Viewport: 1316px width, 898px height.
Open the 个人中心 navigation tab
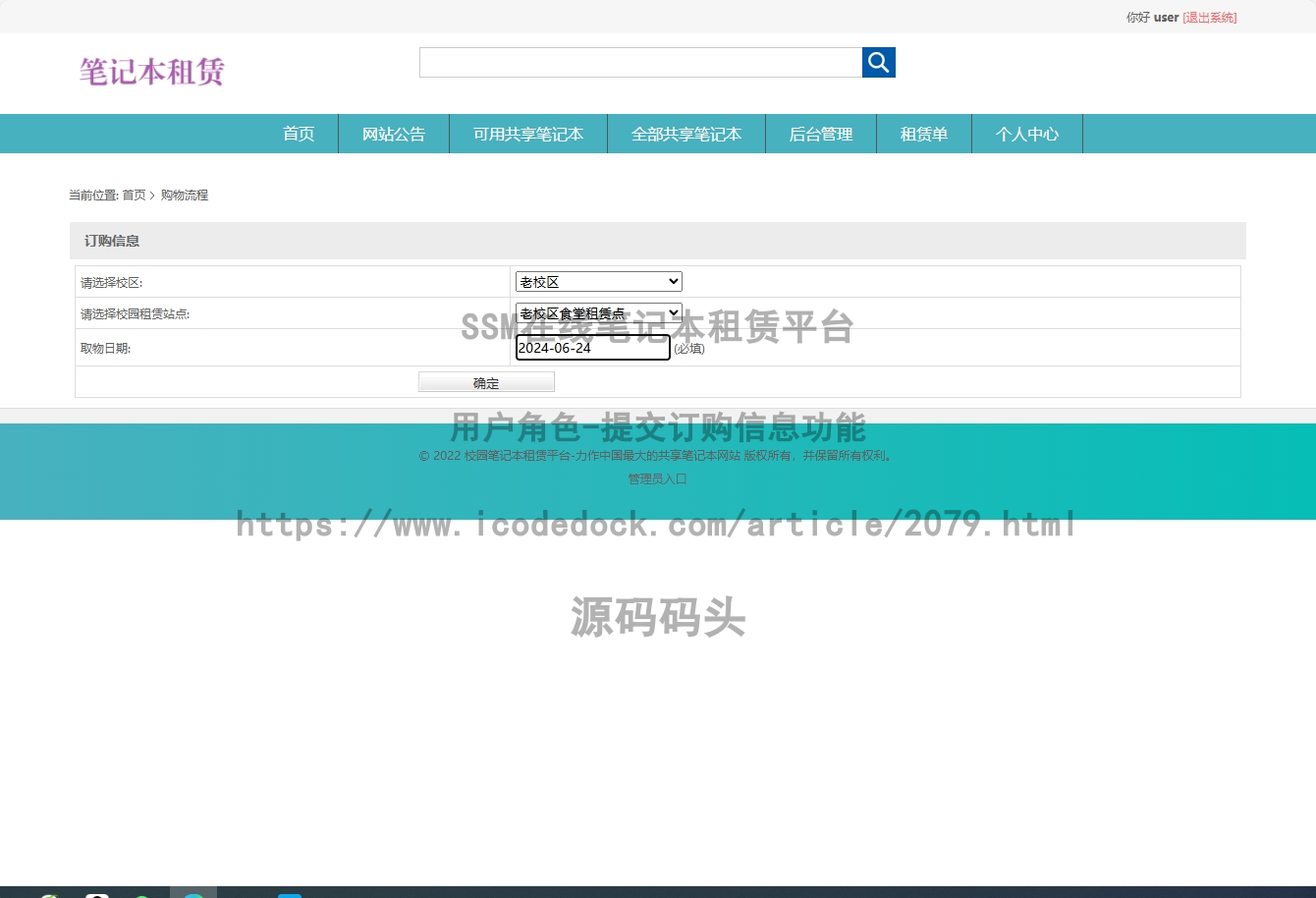1027,134
